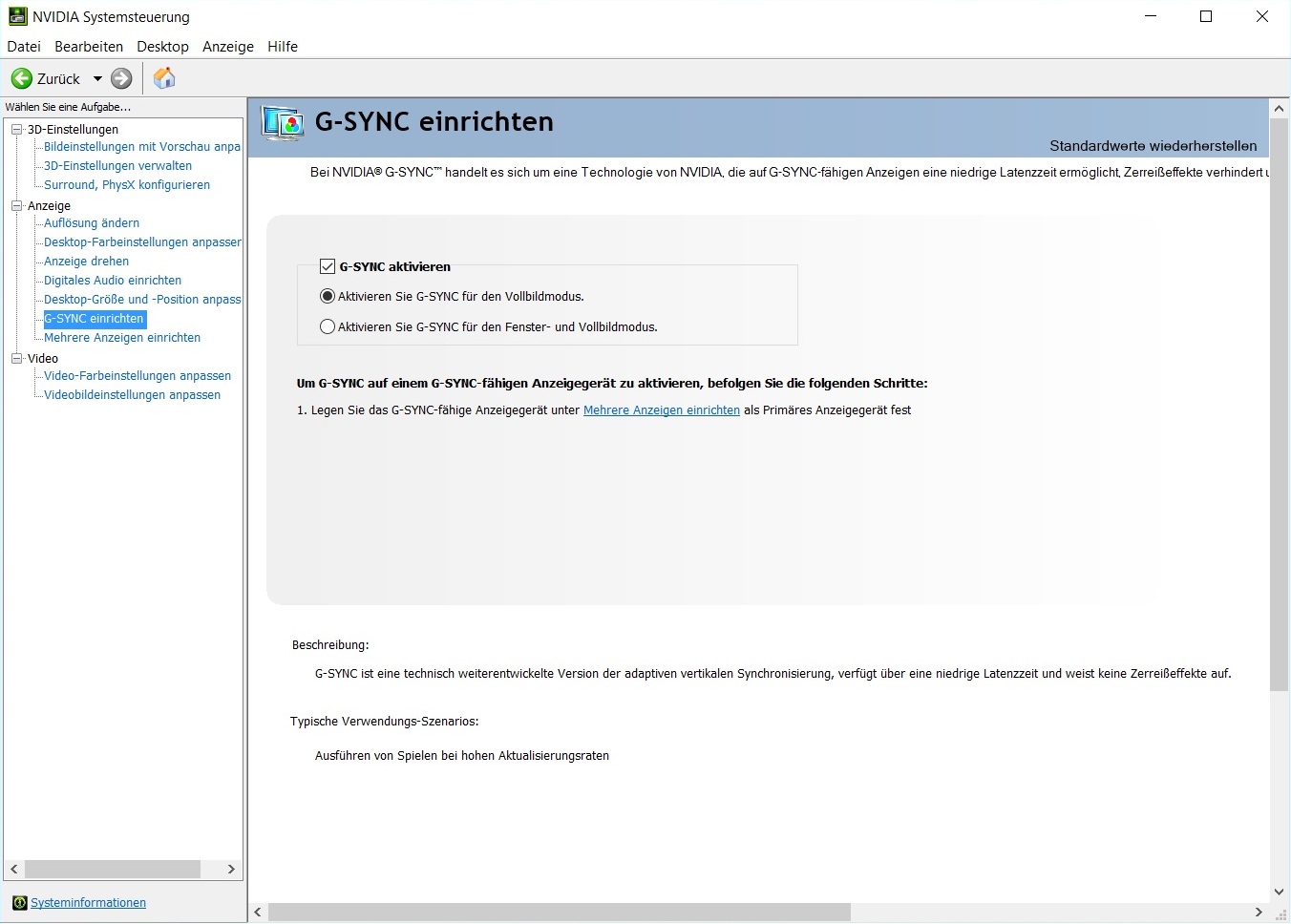Open the Zurück history dropdown arrow
Viewport: 1291px width, 924px height.
tap(97, 78)
